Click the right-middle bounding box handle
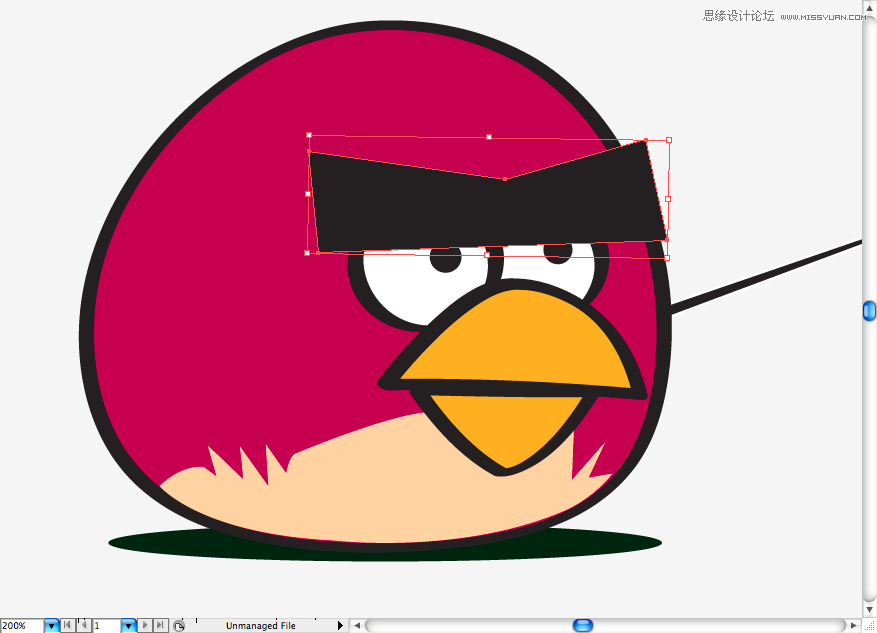The width and height of the screenshot is (877, 633). (668, 199)
